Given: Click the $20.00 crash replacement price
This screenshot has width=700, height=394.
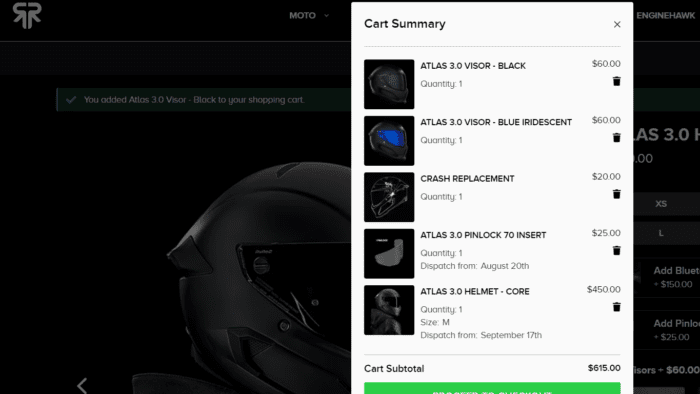Looking at the screenshot, I should pyautogui.click(x=606, y=177).
